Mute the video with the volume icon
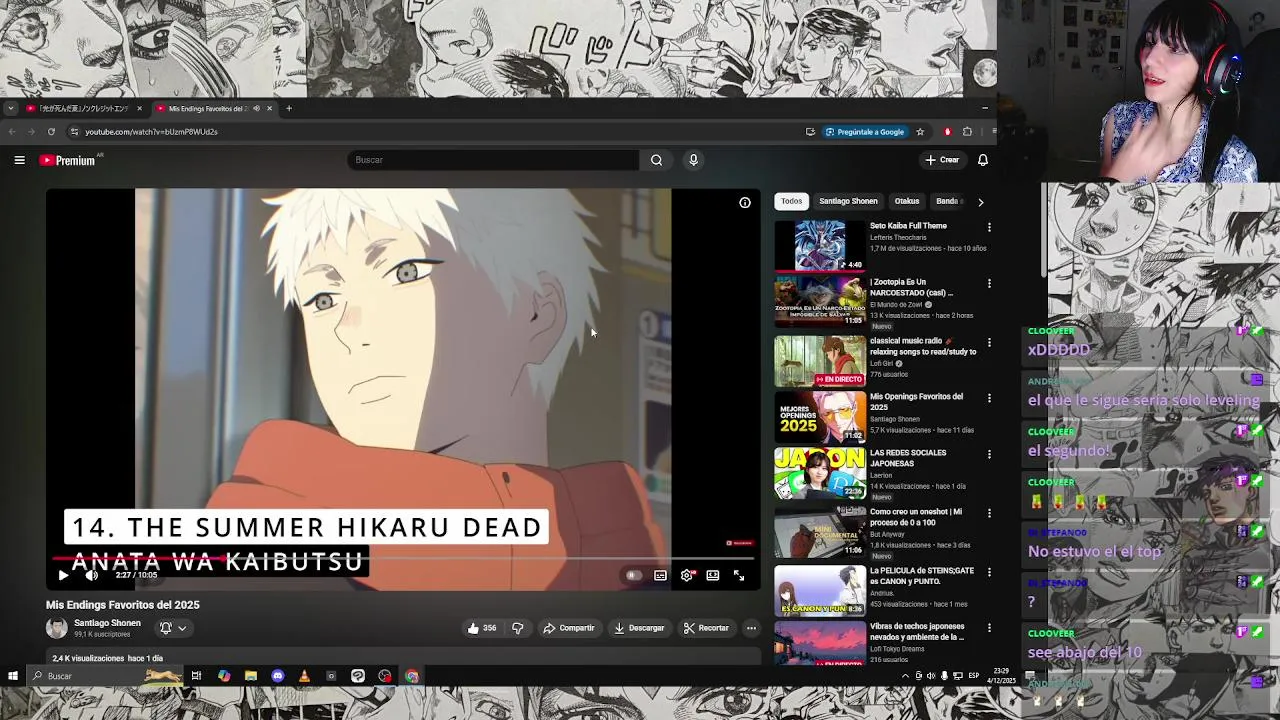Viewport: 1280px width, 720px height. pyautogui.click(x=91, y=575)
